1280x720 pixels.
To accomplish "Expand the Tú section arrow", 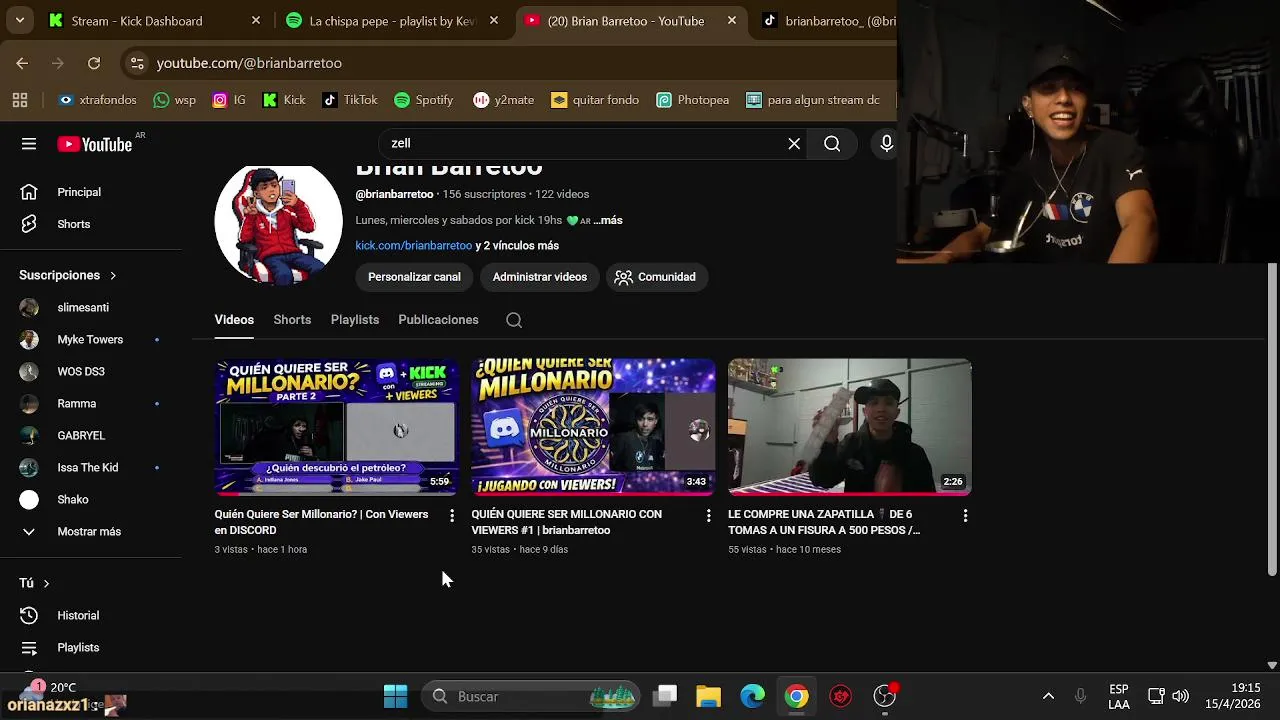I will click(46, 583).
